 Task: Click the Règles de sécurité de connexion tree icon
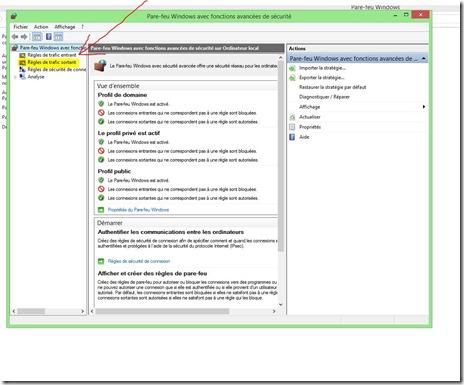click(22, 69)
